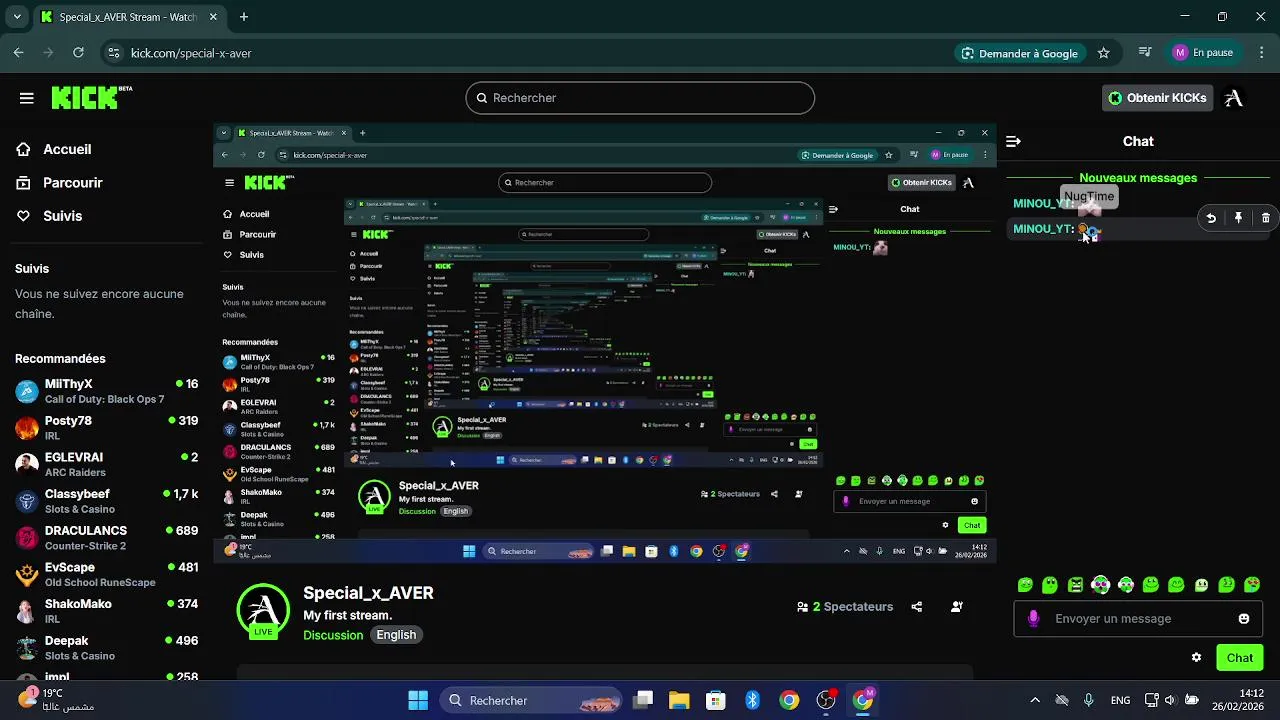This screenshot has width=1280, height=720.
Task: Open Deepak recommended channel
Action: coord(107,648)
